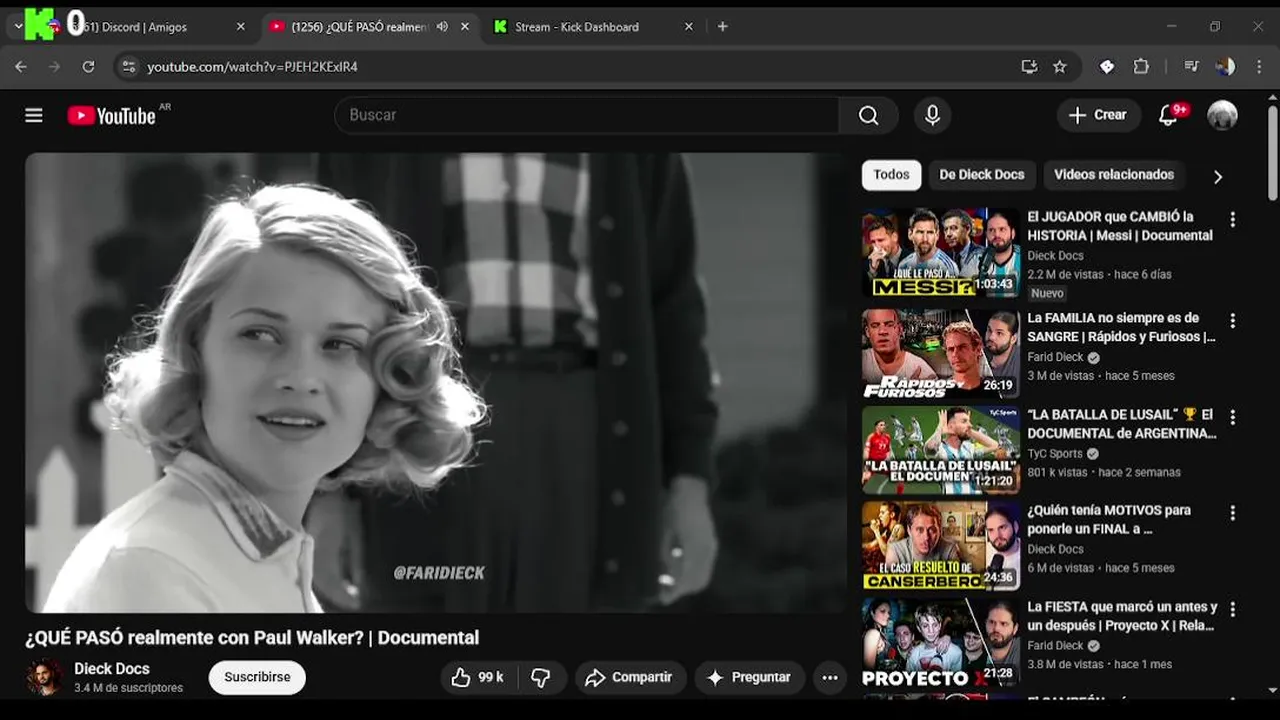
Task: Open the browser profile avatar
Action: point(1225,67)
